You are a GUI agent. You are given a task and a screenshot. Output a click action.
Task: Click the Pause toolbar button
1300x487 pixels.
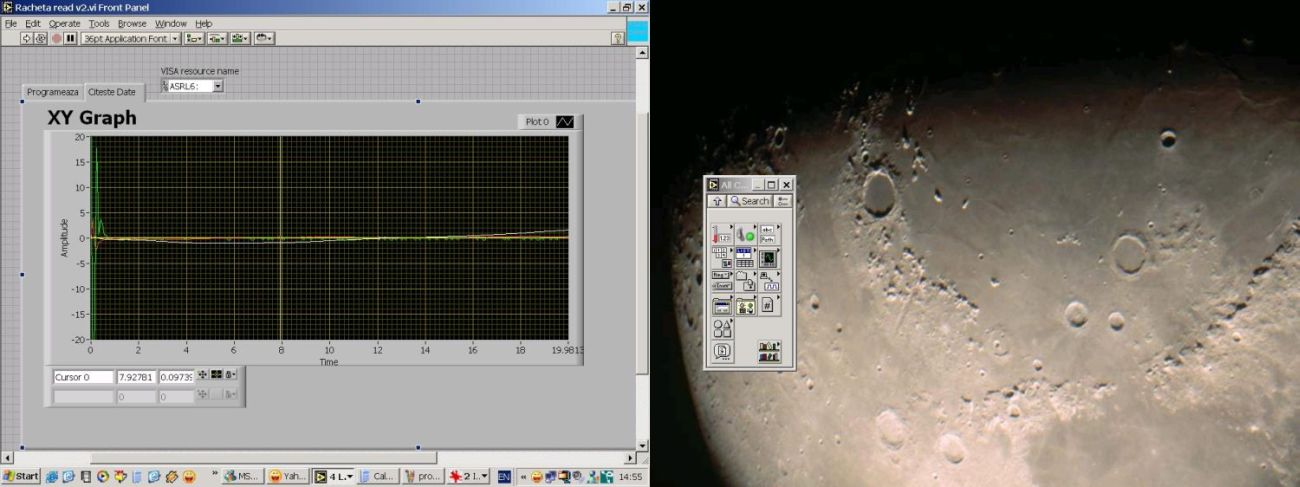point(70,38)
